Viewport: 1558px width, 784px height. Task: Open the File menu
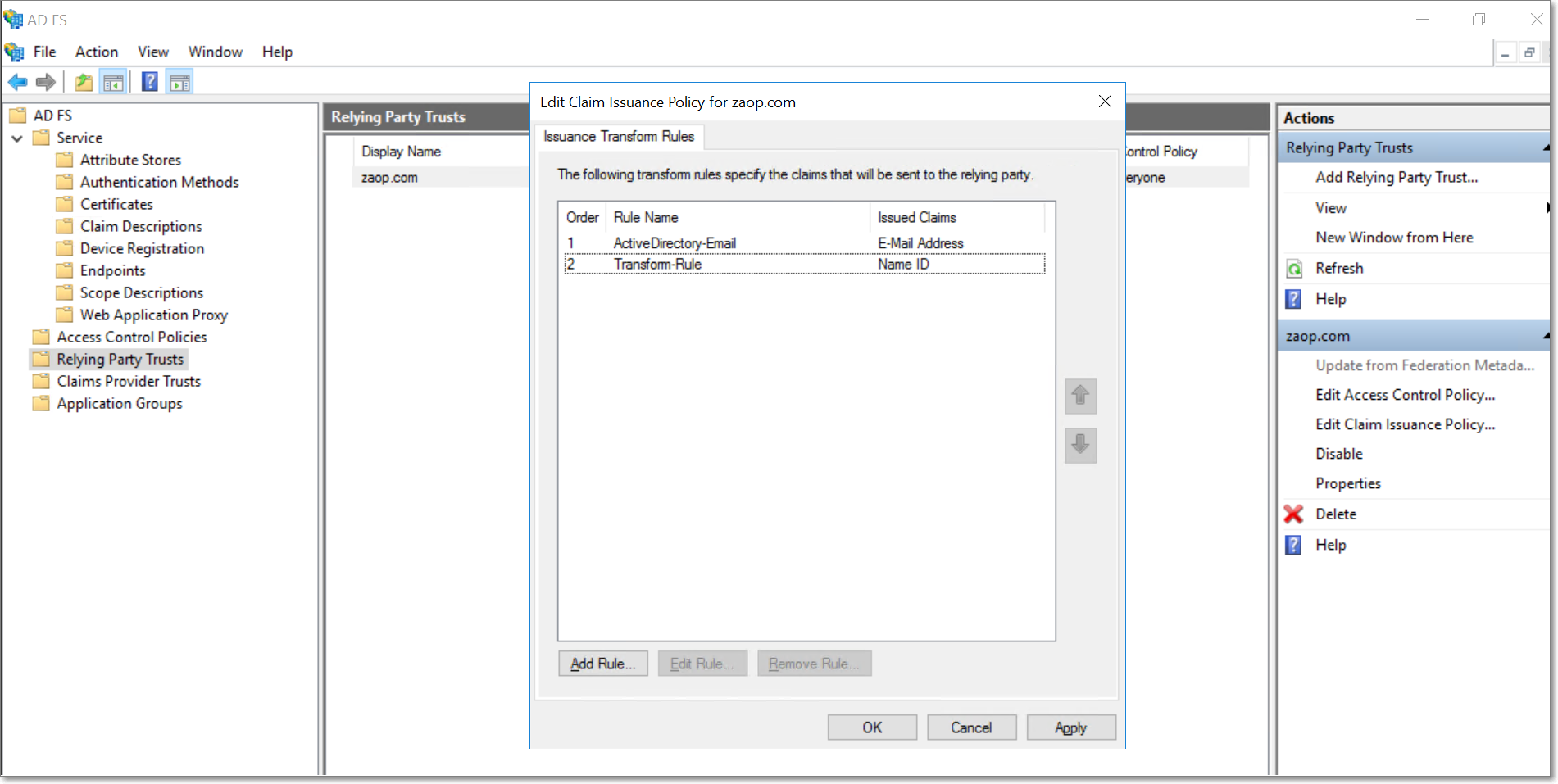[x=45, y=52]
